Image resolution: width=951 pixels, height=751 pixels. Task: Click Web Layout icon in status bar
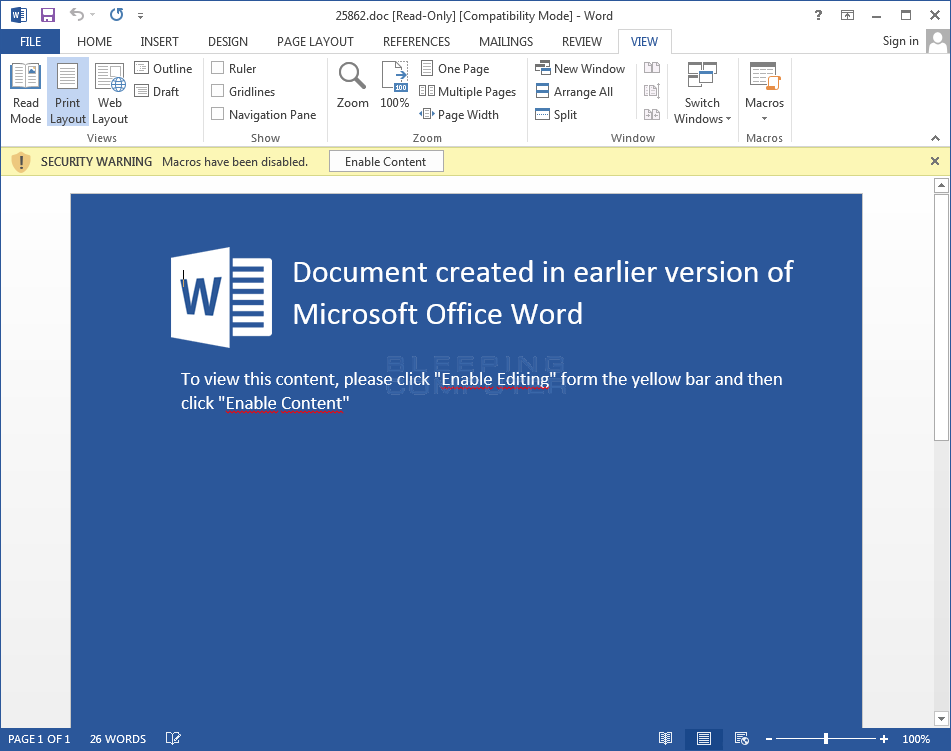point(741,738)
